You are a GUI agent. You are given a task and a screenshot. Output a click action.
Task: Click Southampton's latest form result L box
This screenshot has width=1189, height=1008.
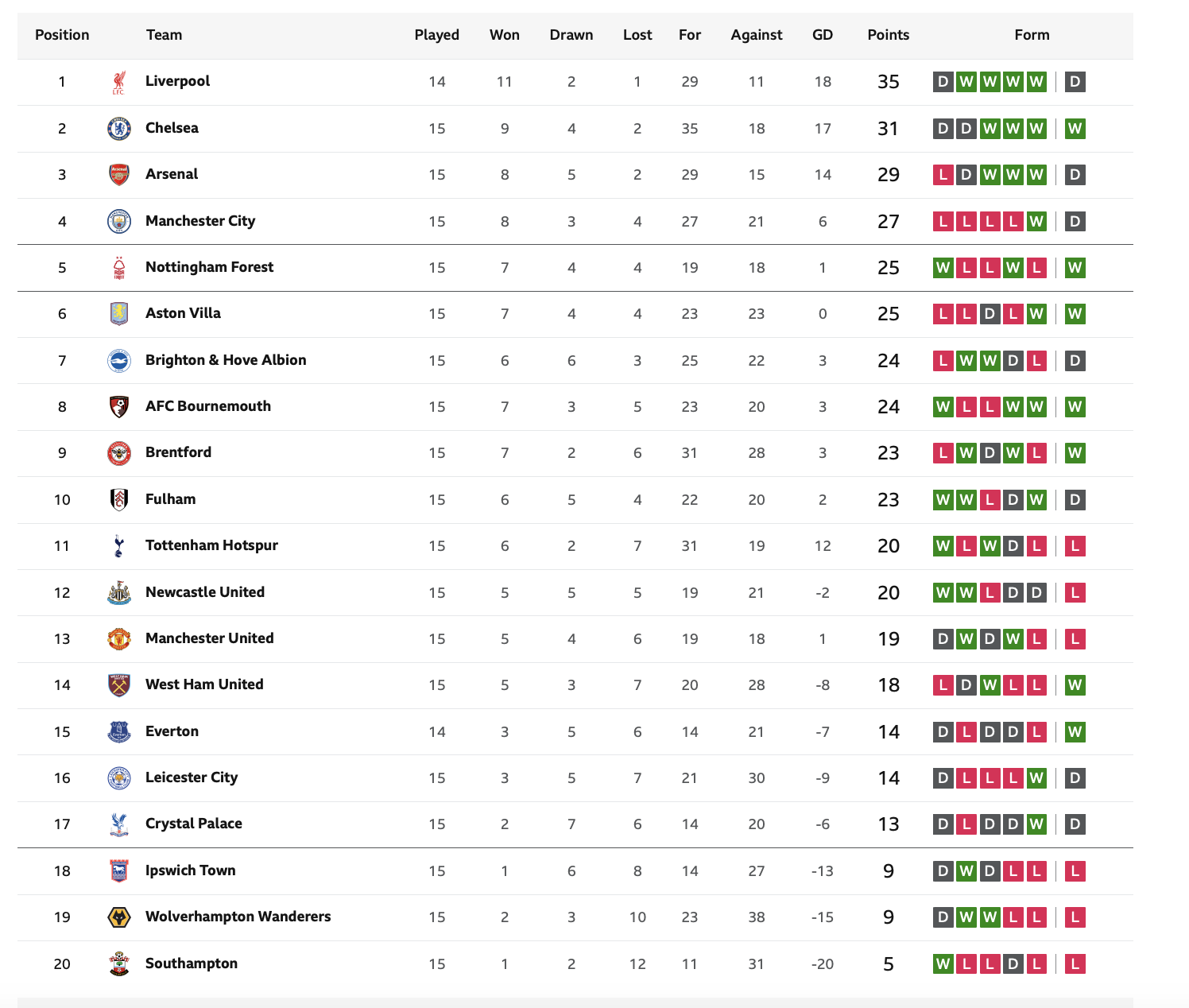point(1075,964)
